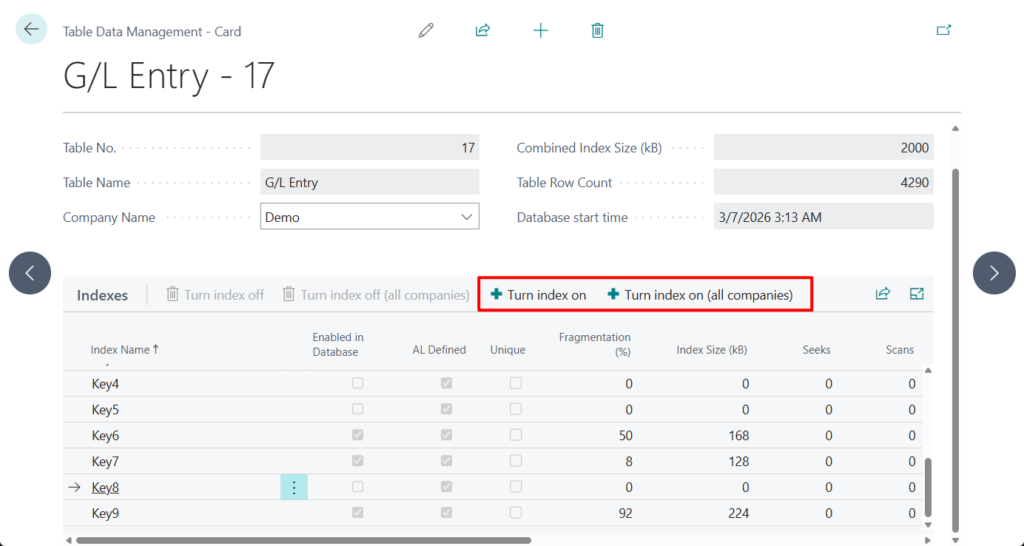Click Turn index on (all companies)

[699, 295]
